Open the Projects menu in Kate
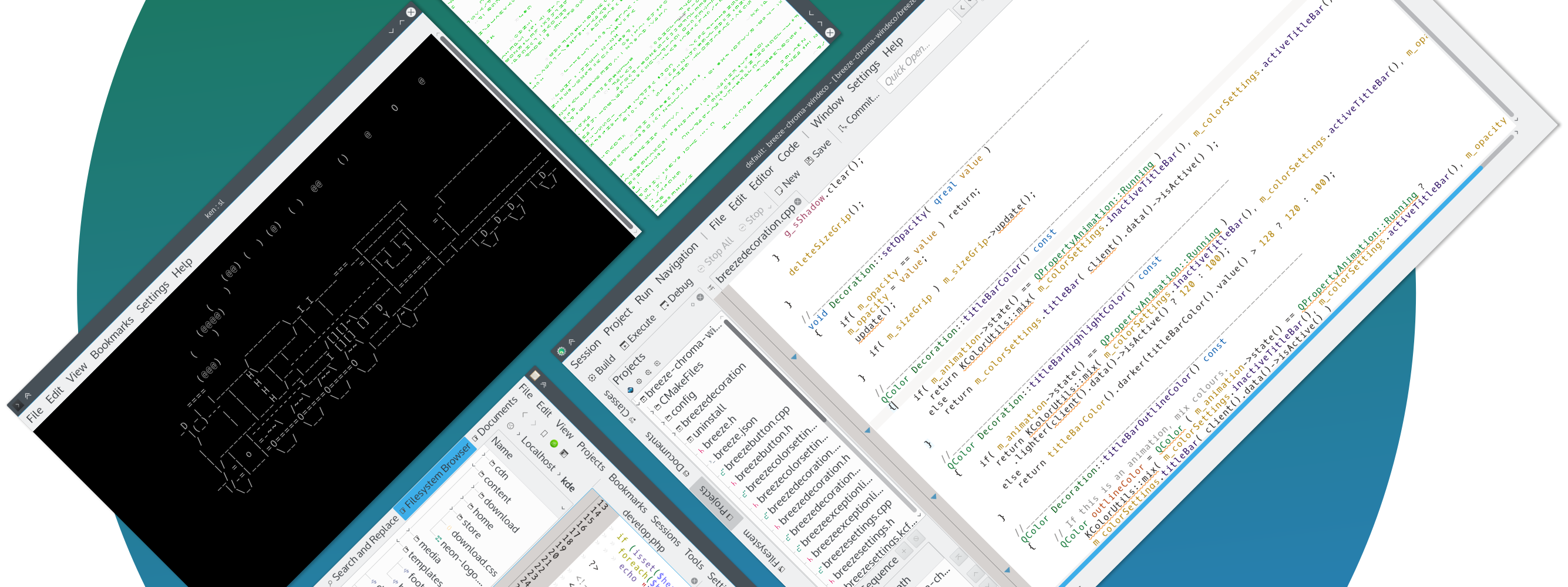This screenshot has width=1568, height=587. 591,456
